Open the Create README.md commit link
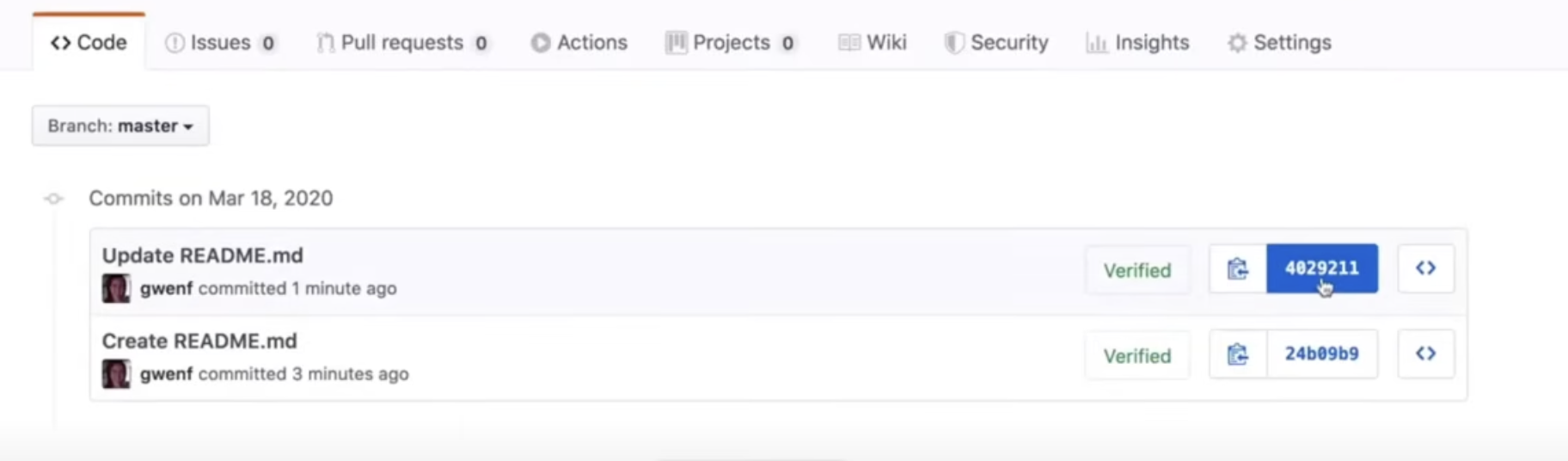Viewport: 1568px width, 461px height. (x=199, y=341)
